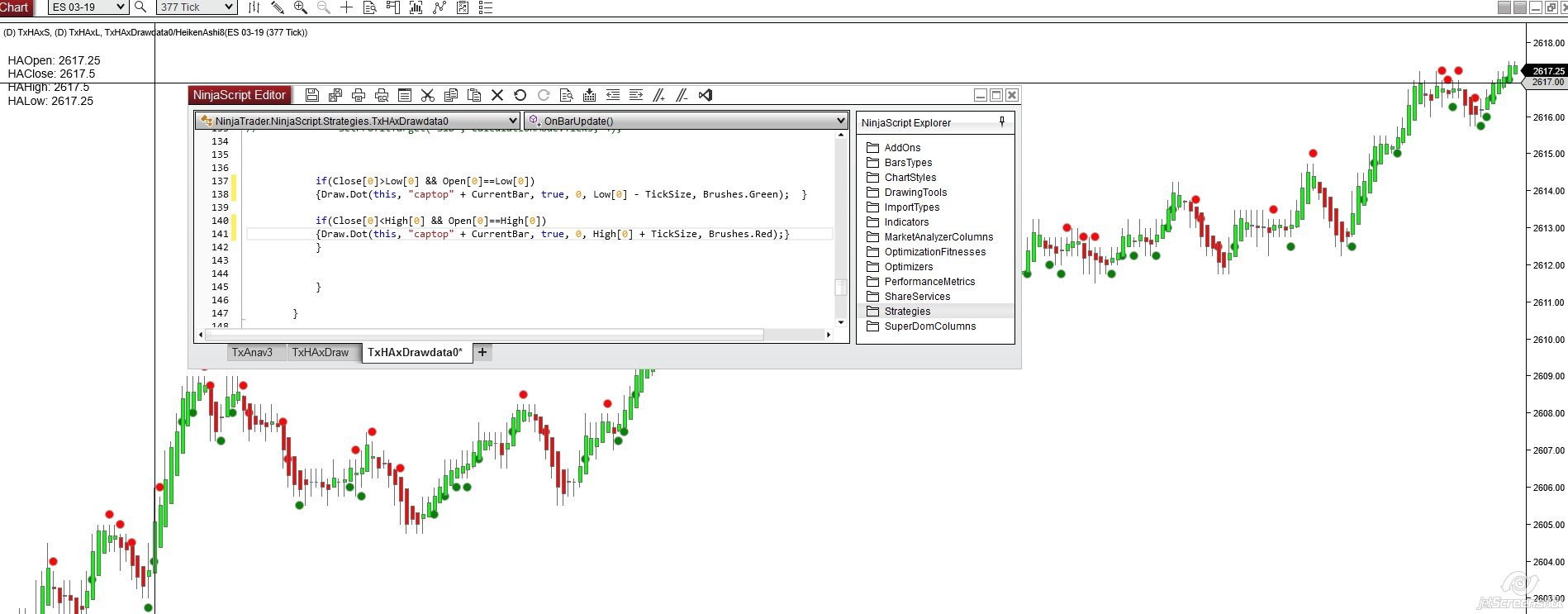Activate the crosshair cursor tool
This screenshot has width=1568, height=614.
pyautogui.click(x=347, y=7)
